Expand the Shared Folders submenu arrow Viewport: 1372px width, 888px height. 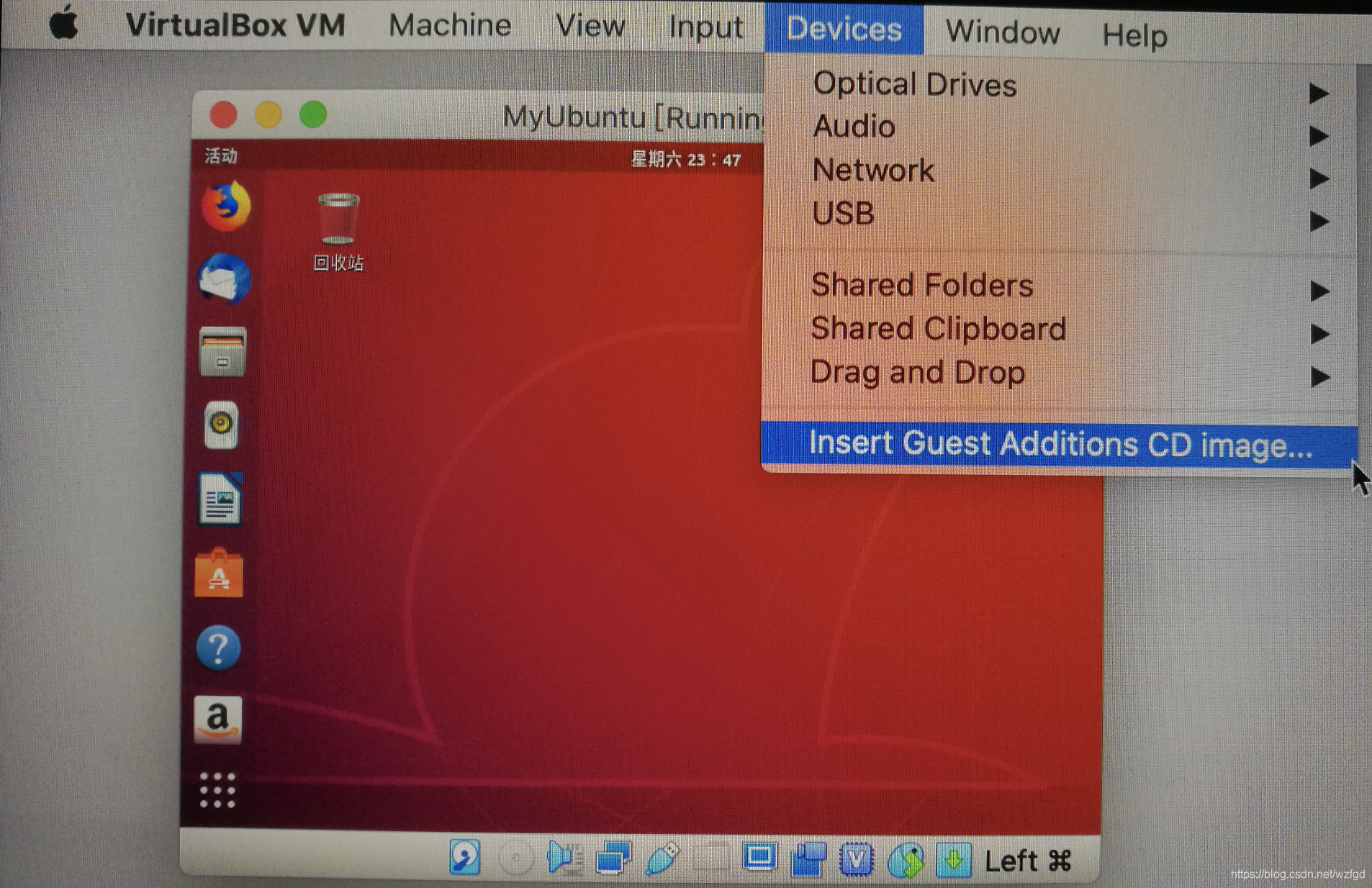(x=1319, y=291)
